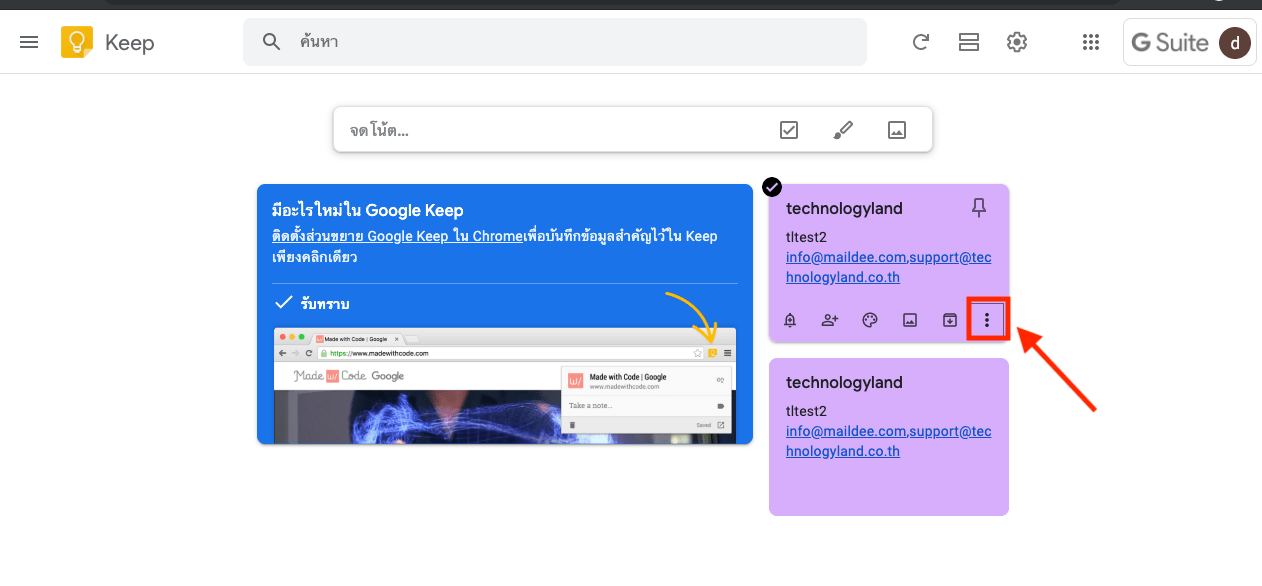Deselect the selected technologyland note checkmark

click(x=772, y=187)
